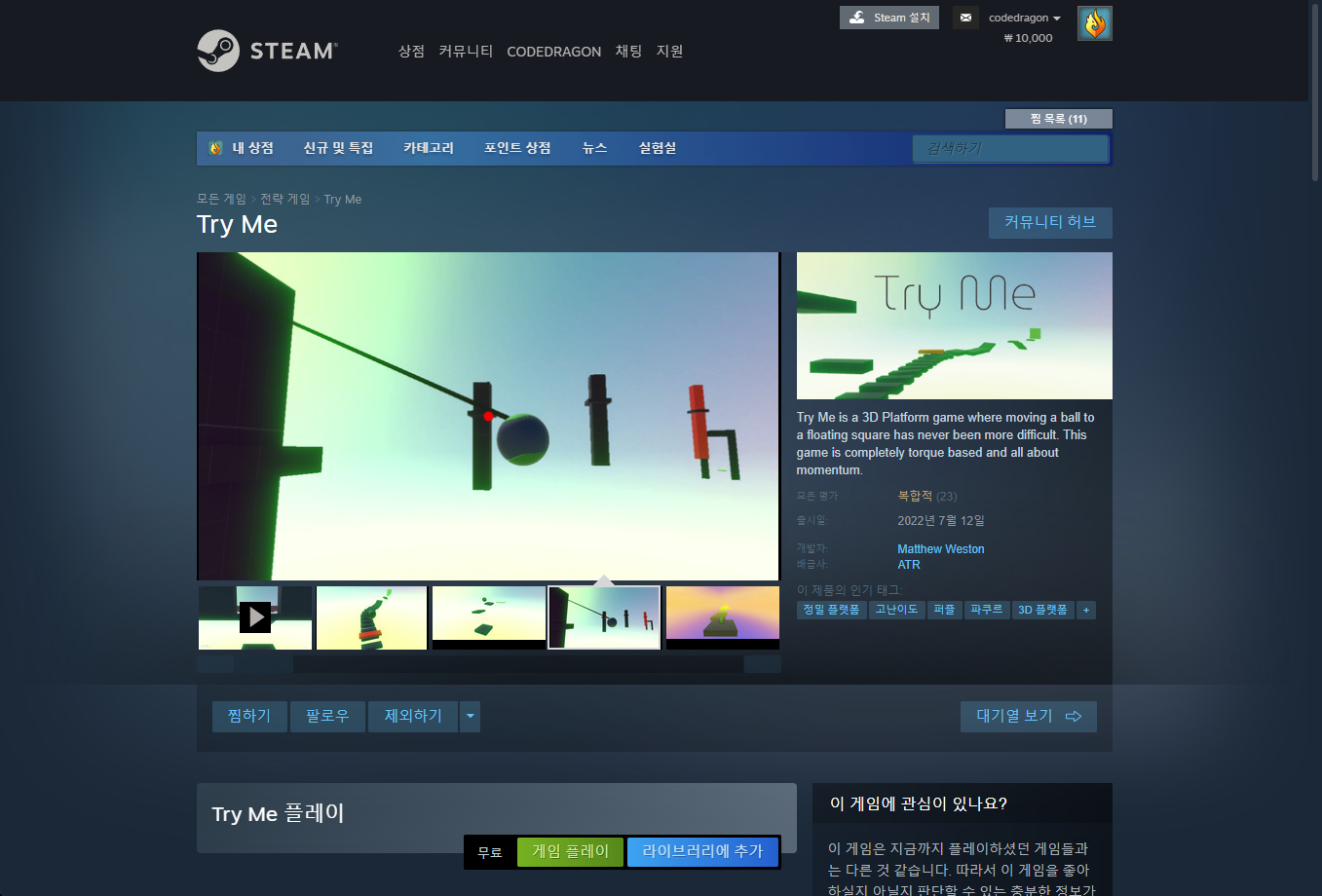
Task: Select the 실험실 tab
Action: tap(658, 148)
